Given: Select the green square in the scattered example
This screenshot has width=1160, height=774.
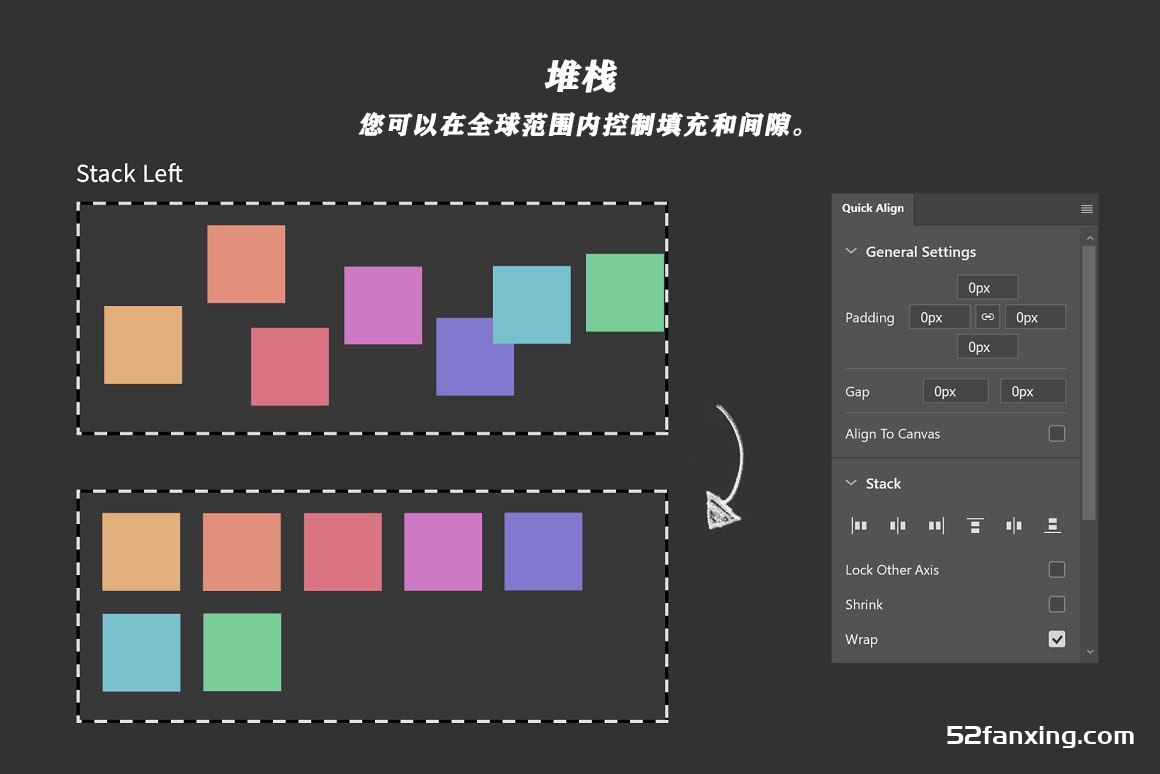Looking at the screenshot, I should (625, 292).
